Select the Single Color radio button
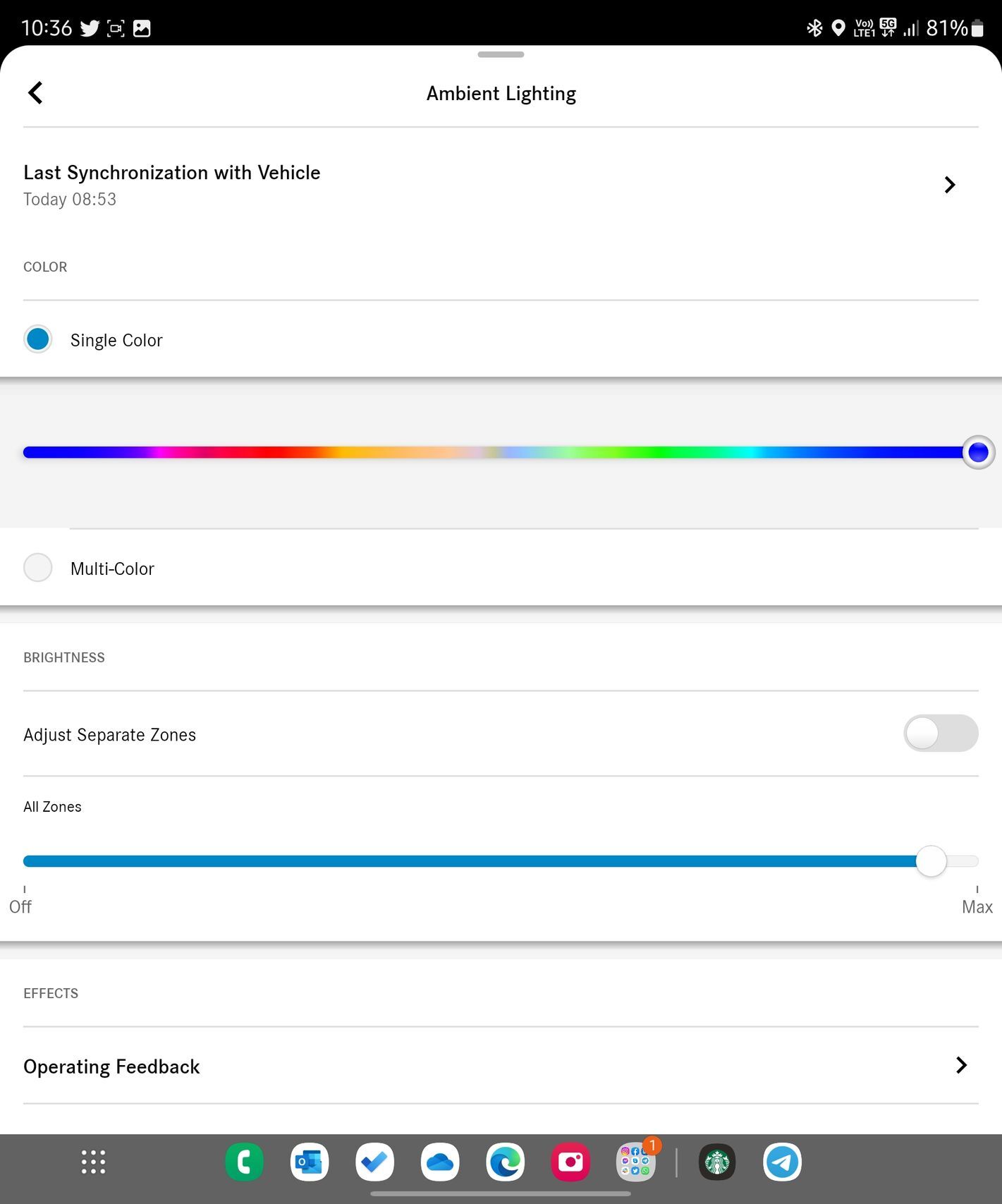1002x1204 pixels. [38, 339]
